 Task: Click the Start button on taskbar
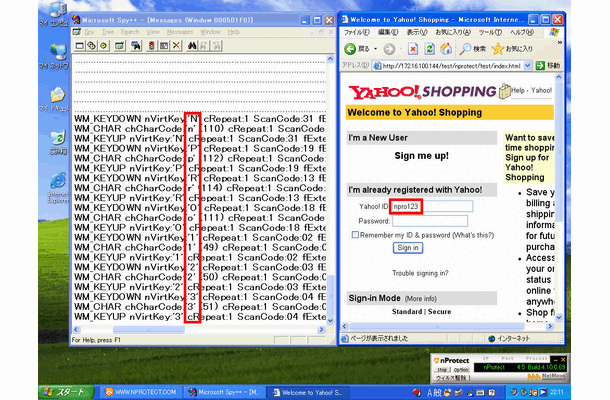66,392
